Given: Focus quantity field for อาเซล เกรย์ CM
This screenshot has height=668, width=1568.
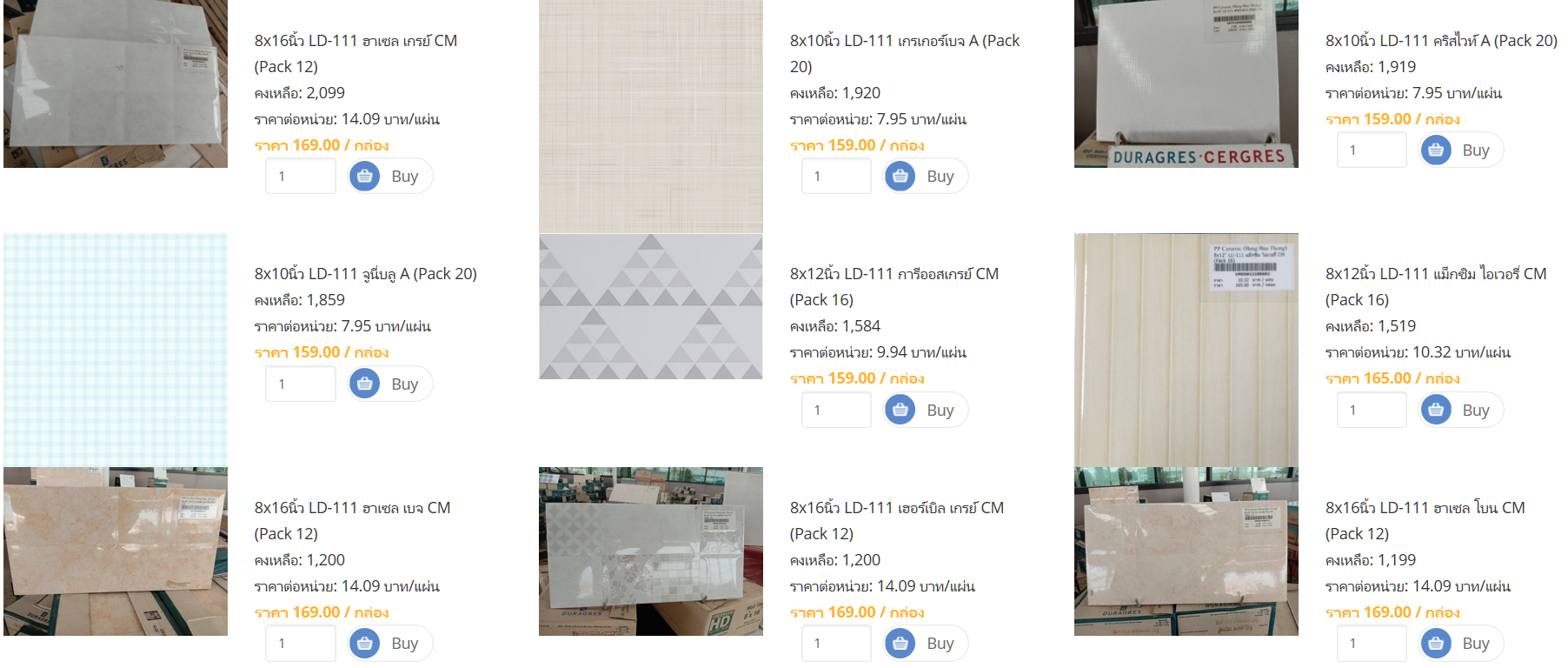Looking at the screenshot, I should pos(301,177).
